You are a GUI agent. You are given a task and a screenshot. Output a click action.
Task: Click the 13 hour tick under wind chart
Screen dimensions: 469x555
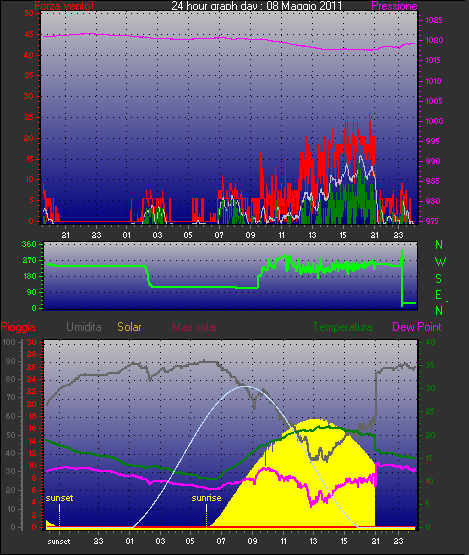click(x=312, y=235)
